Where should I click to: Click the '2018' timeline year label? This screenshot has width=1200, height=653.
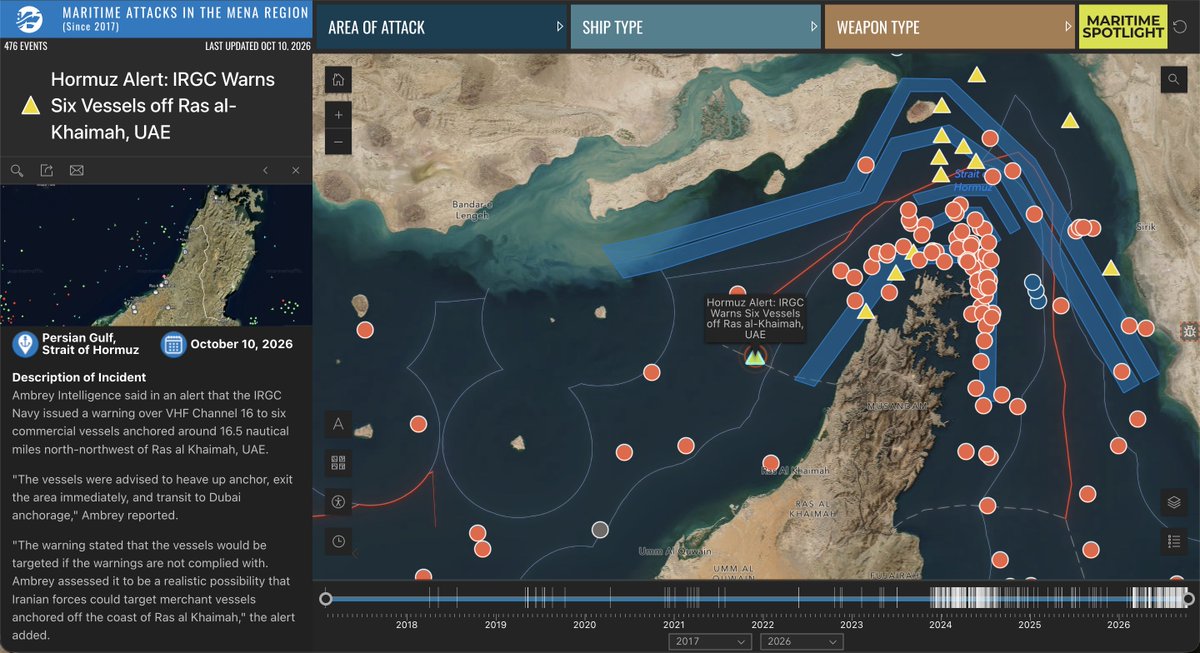407,625
